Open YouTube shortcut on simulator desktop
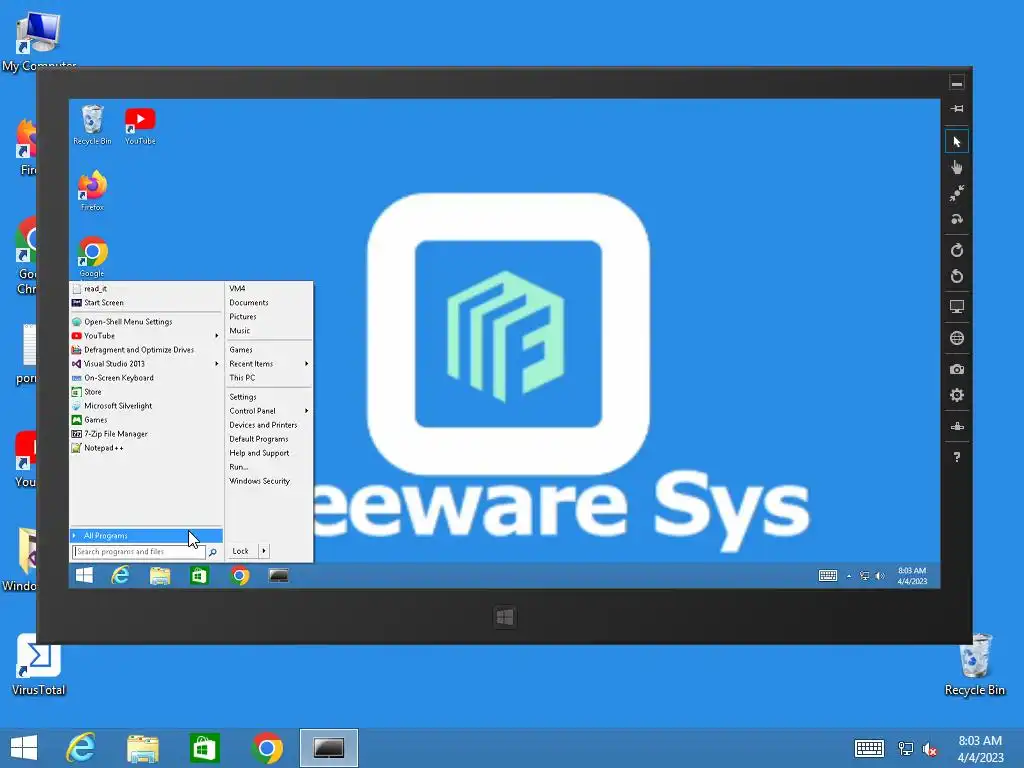Screen dimensions: 1024x768 click(x=140, y=126)
